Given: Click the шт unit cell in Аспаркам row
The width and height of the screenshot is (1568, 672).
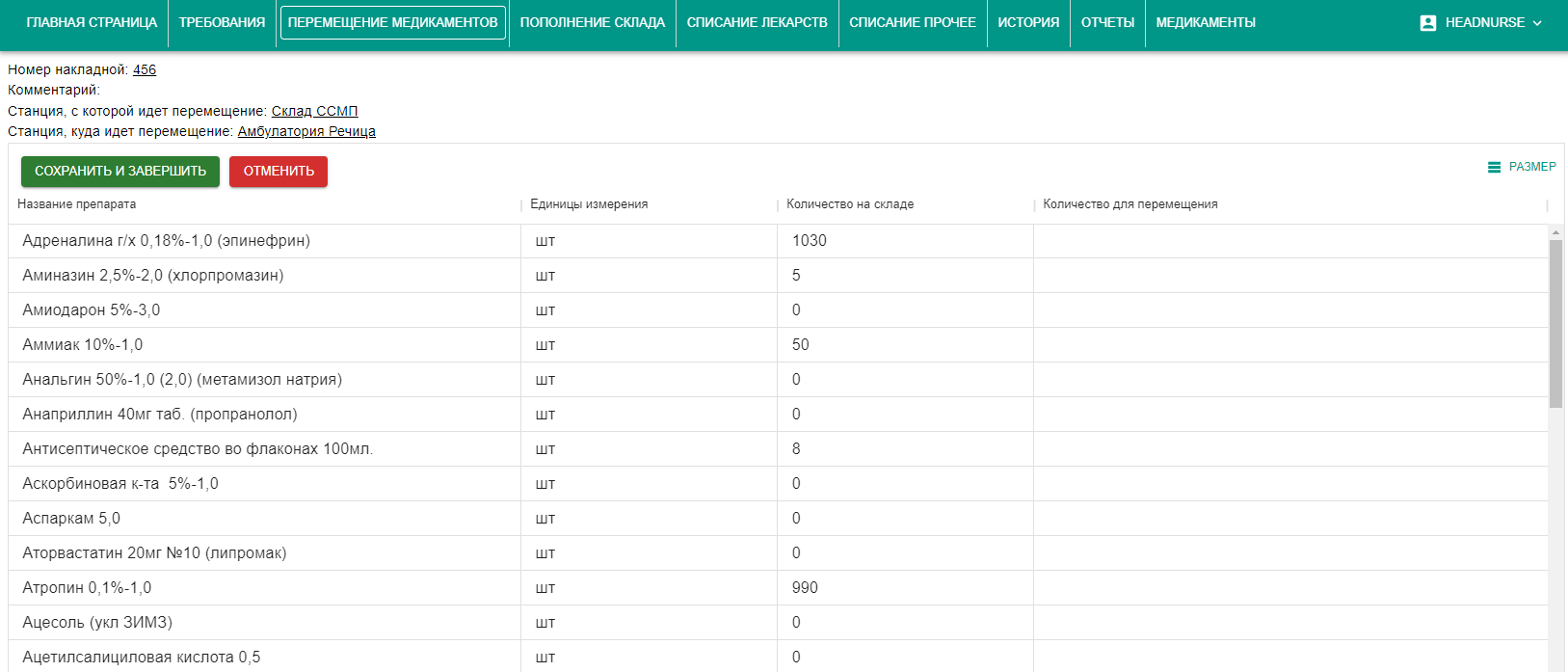Looking at the screenshot, I should [x=649, y=519].
